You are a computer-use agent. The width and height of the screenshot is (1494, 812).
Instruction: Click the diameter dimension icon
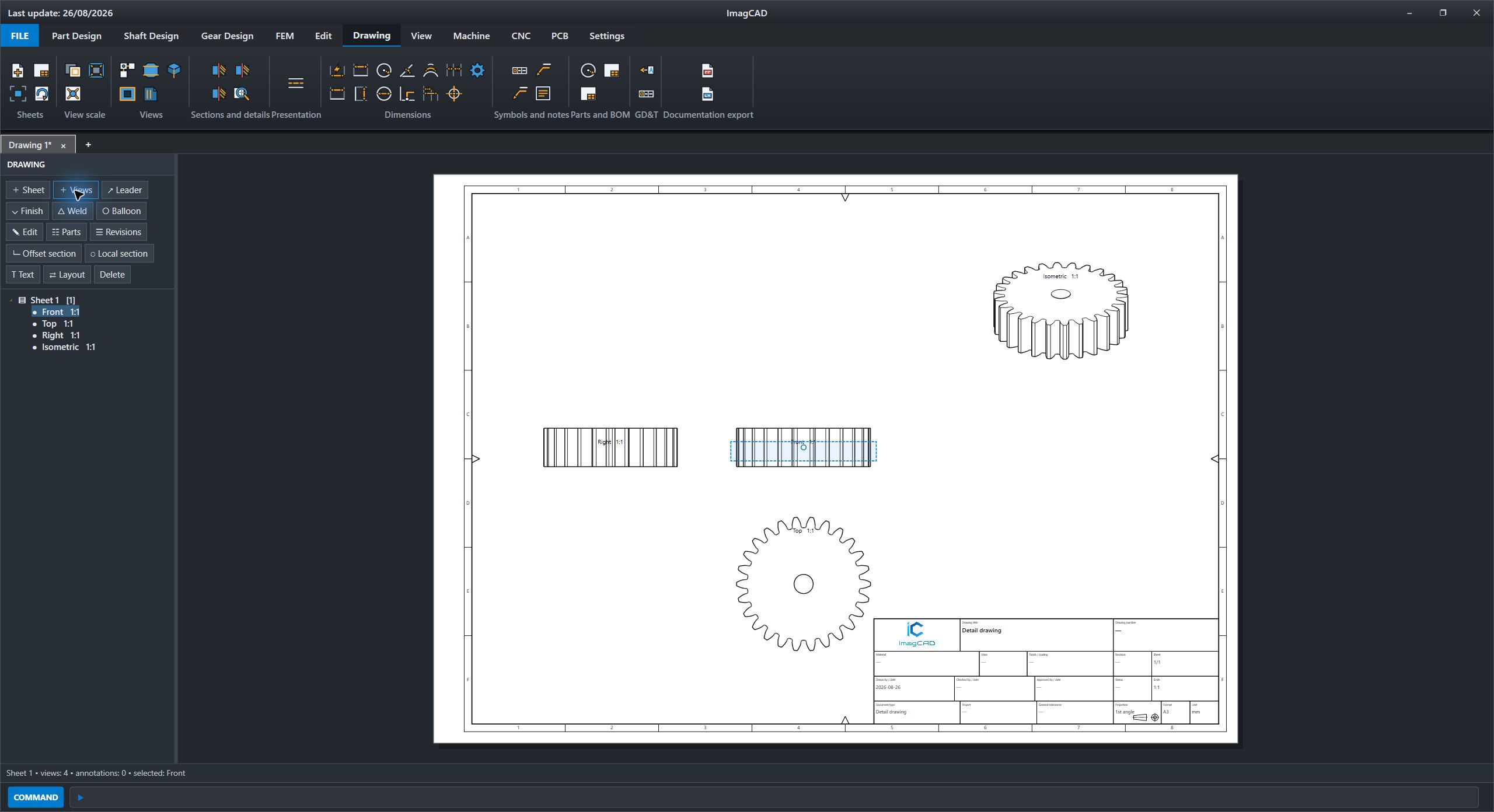384,93
